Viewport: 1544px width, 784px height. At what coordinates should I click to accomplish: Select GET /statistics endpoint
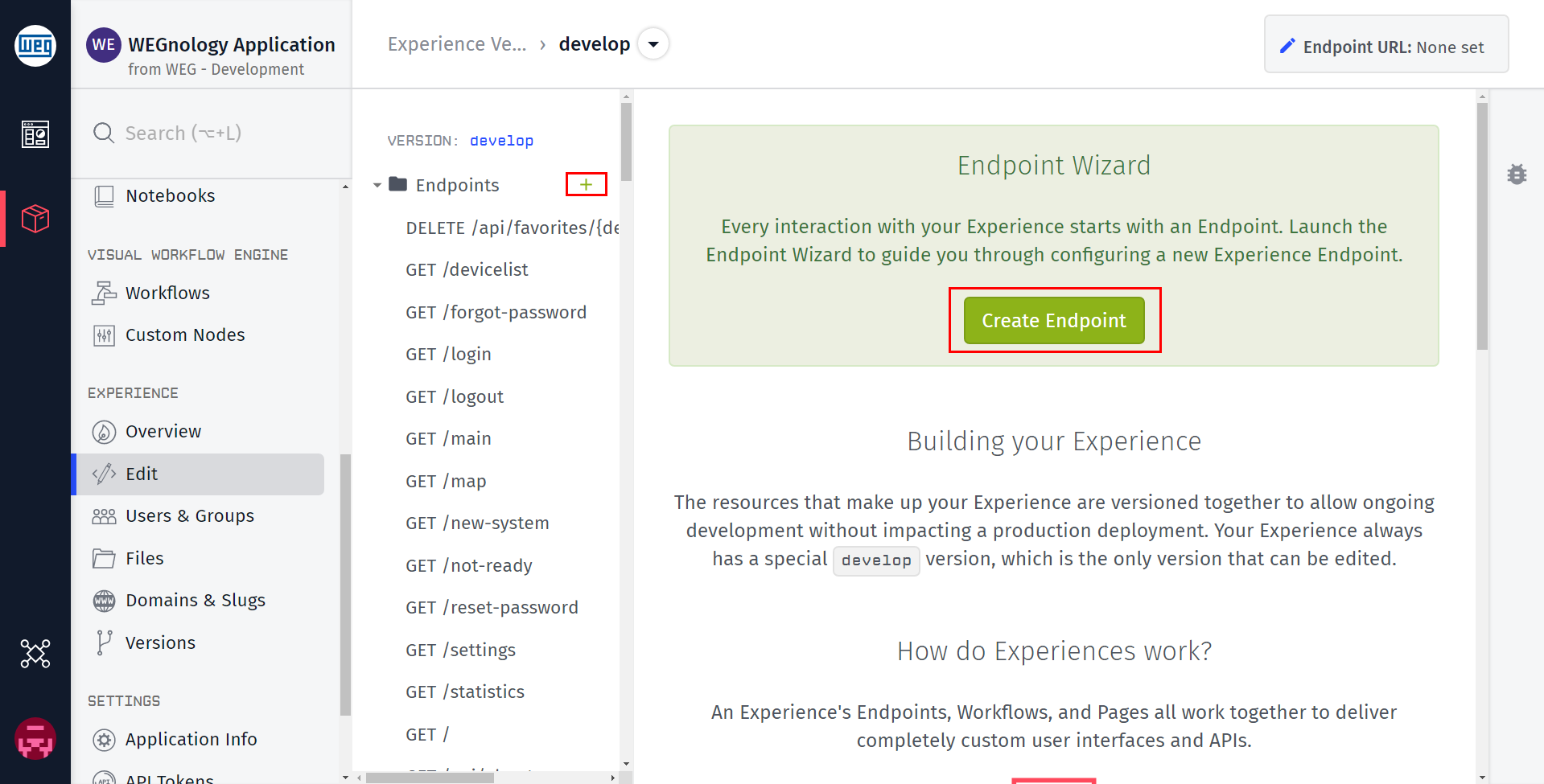pyautogui.click(x=465, y=692)
